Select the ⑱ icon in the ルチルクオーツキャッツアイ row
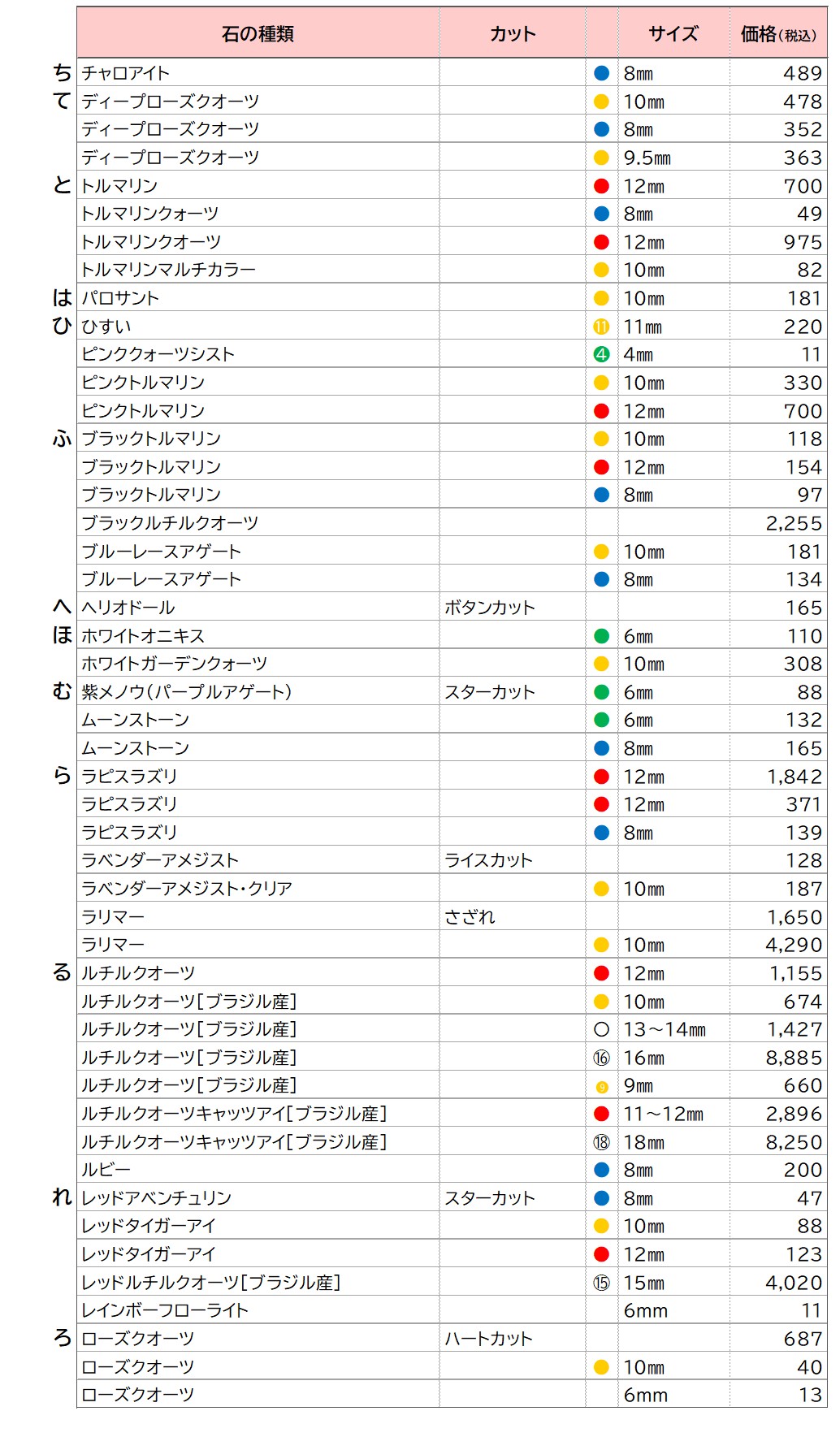This screenshot has height=1437, width=840. pyautogui.click(x=601, y=1142)
